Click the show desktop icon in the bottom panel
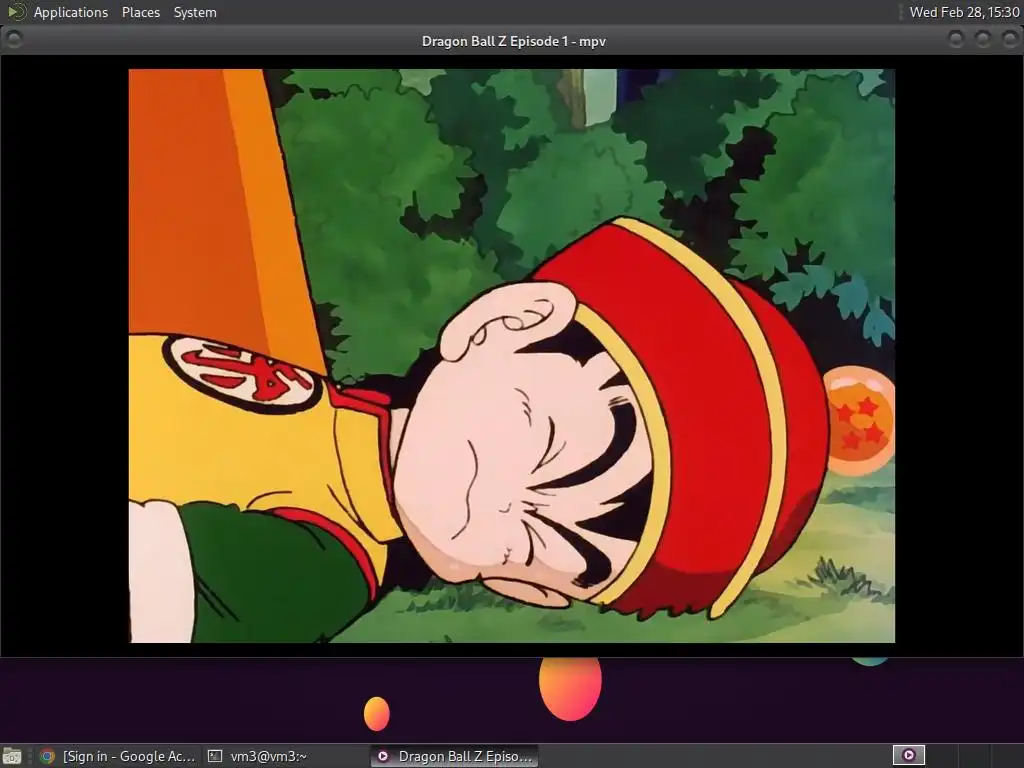 tap(12, 756)
